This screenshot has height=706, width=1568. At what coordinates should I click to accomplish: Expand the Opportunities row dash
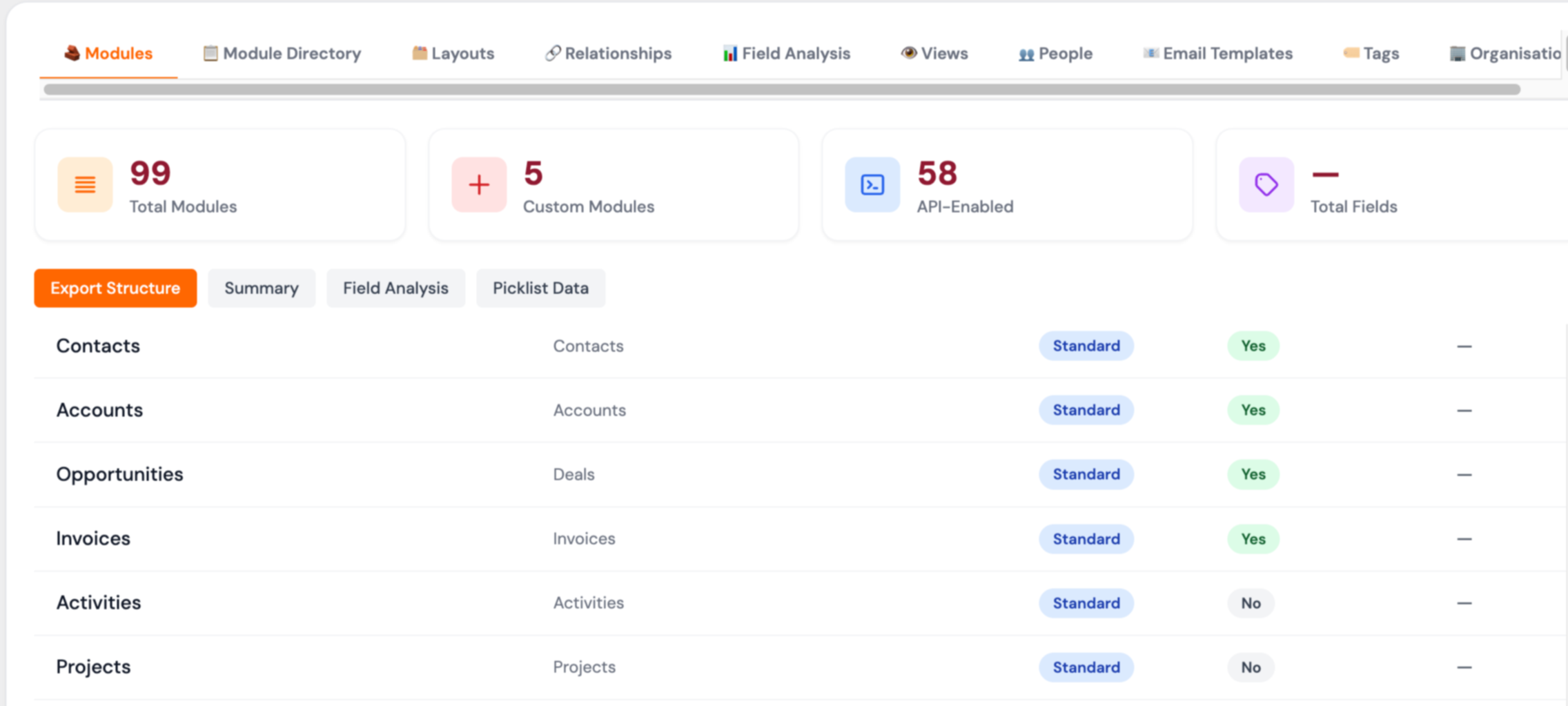click(x=1465, y=474)
